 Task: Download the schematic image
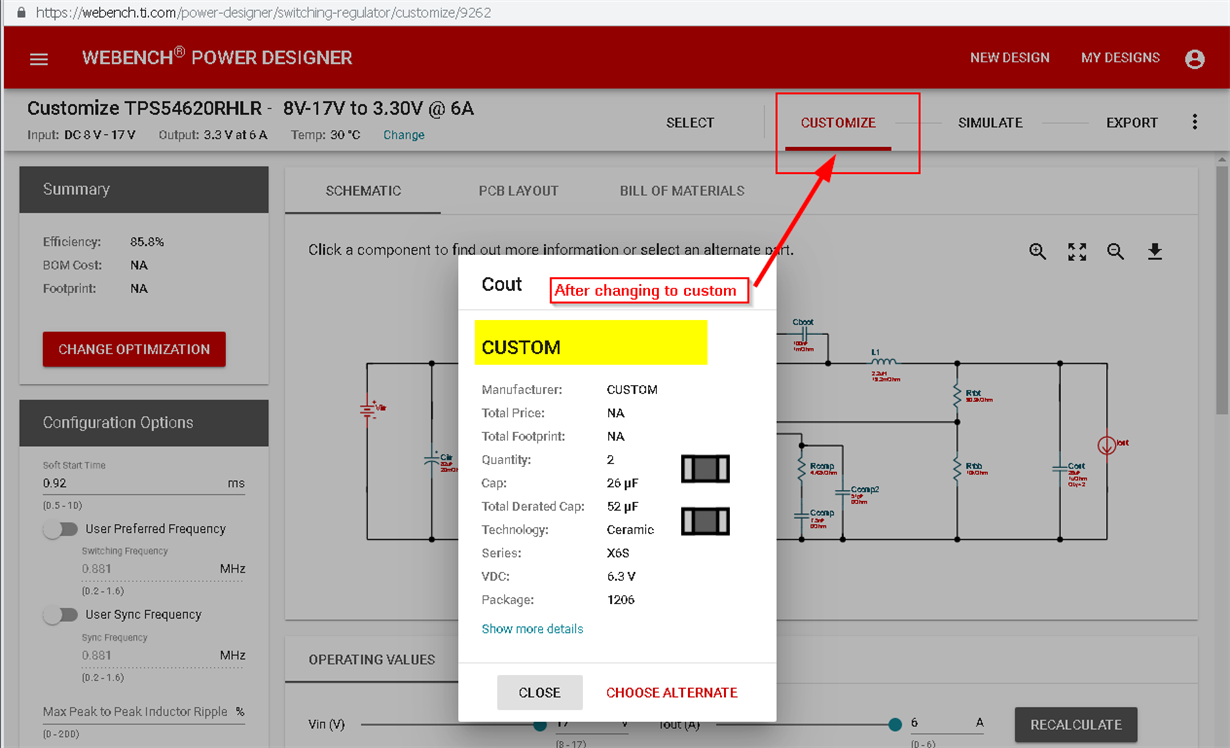pyautogui.click(x=1155, y=252)
